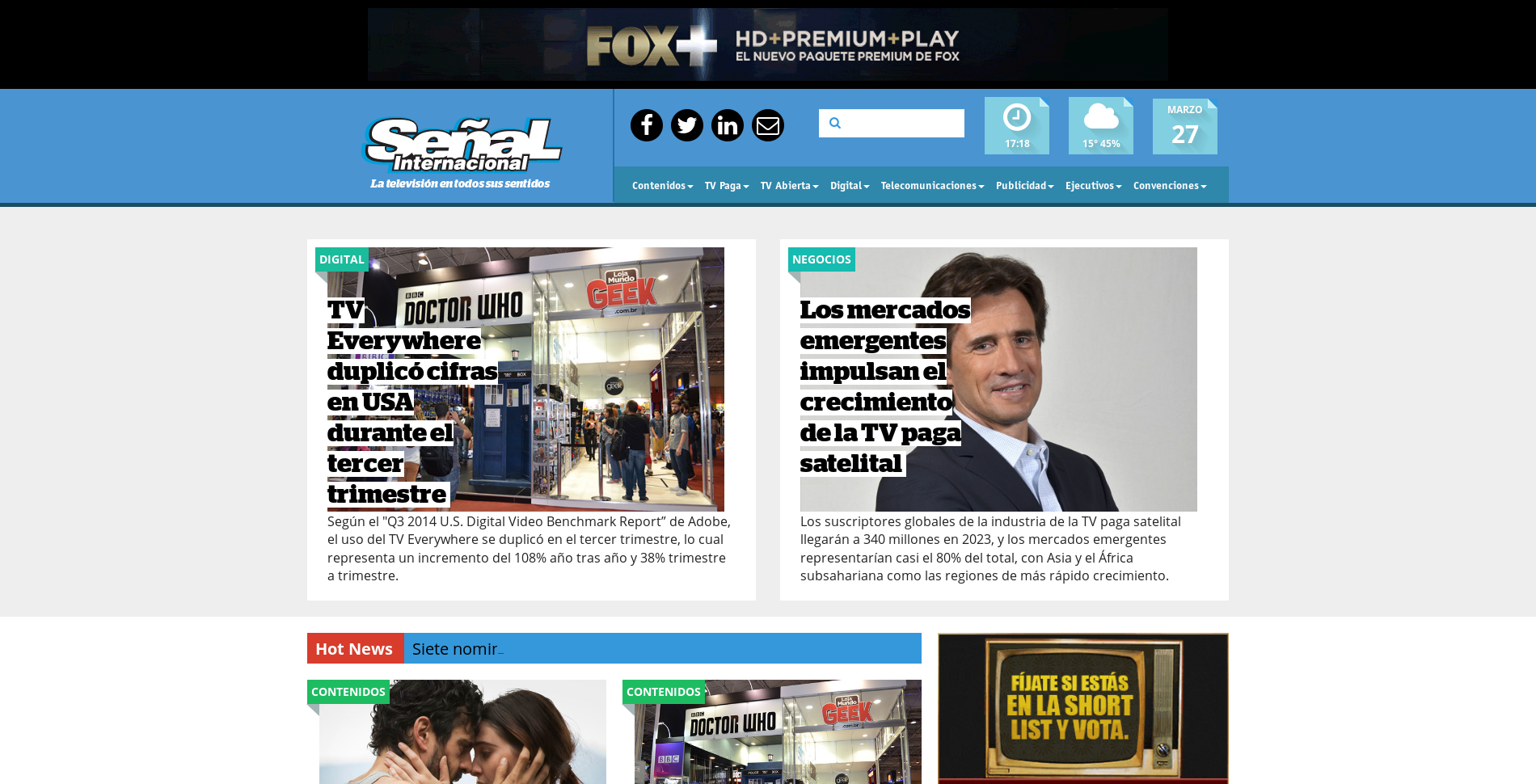Open the LinkedIn icon link
Viewport: 1536px width, 784px height.
[727, 125]
